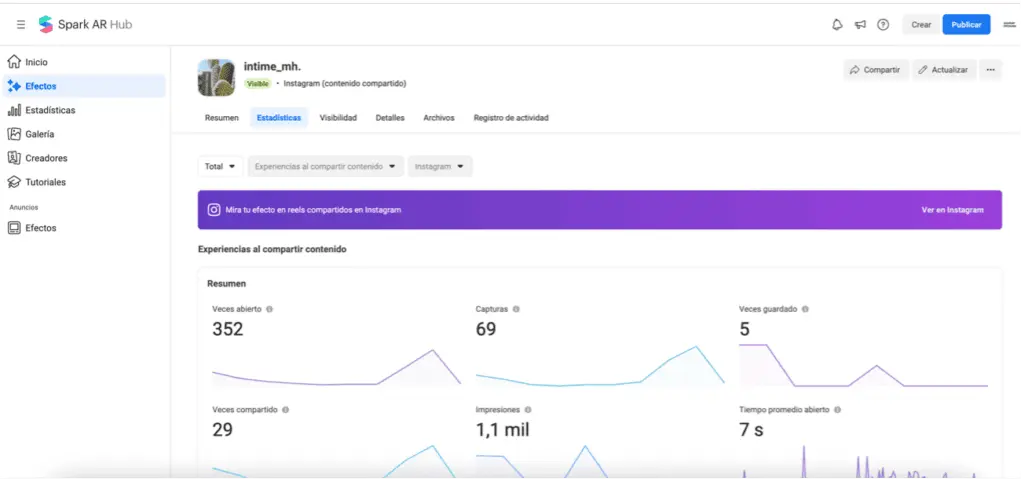Click the Inicio home icon
The height and width of the screenshot is (482, 1024).
(14, 61)
